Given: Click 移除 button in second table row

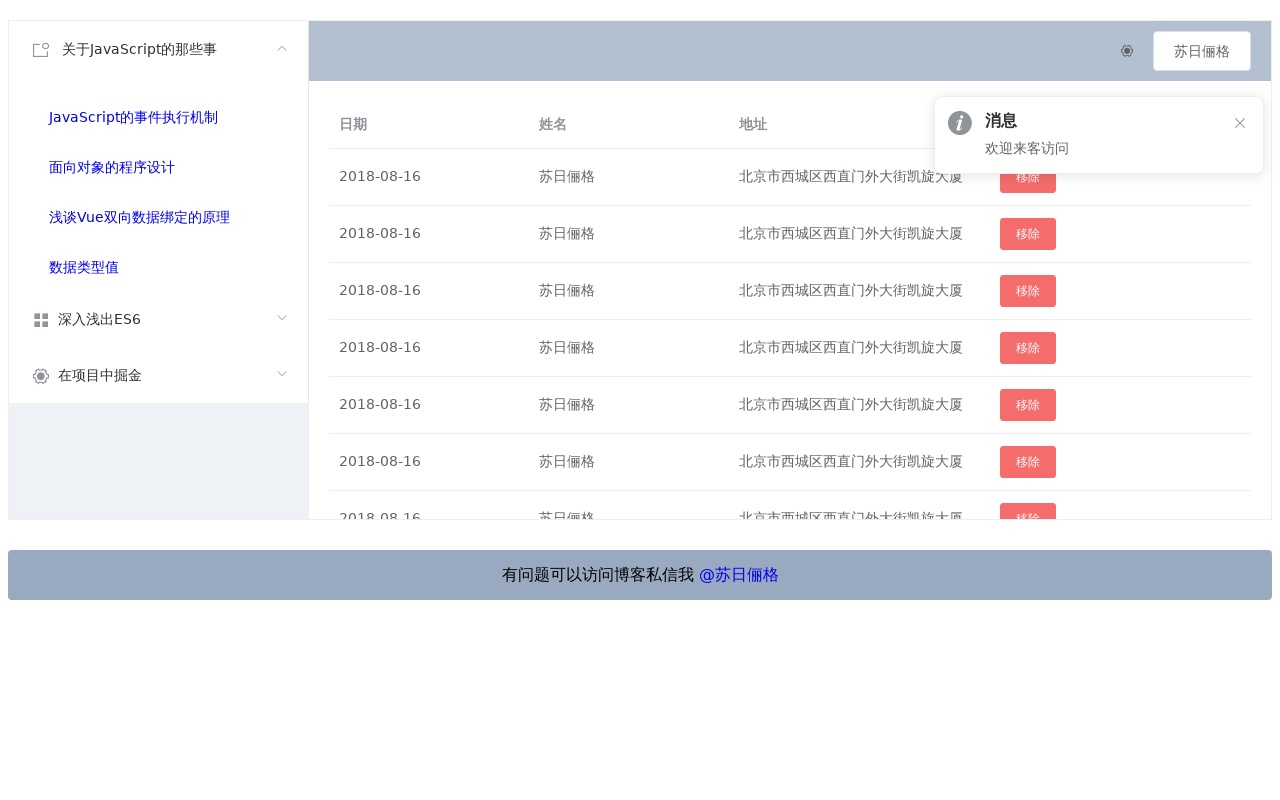Looking at the screenshot, I should pyautogui.click(x=1028, y=234).
